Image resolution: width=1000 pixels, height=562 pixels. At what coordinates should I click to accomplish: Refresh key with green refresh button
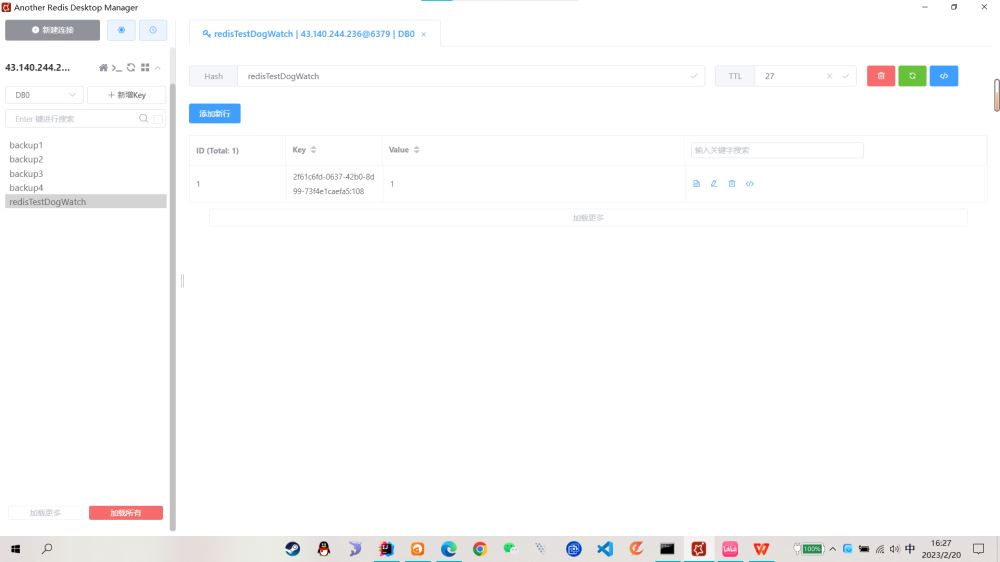[x=912, y=76]
